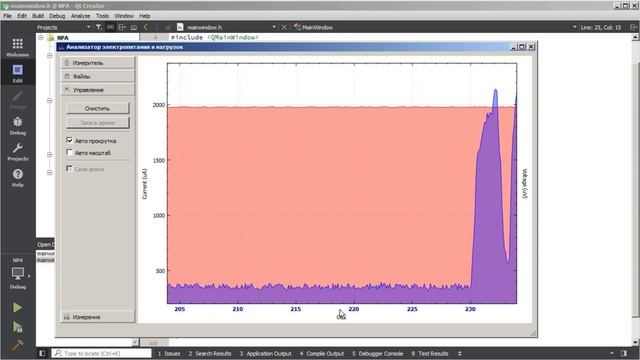This screenshot has width=640, height=360.
Task: Click the NPA project folder icon
Action: coord(51,38)
